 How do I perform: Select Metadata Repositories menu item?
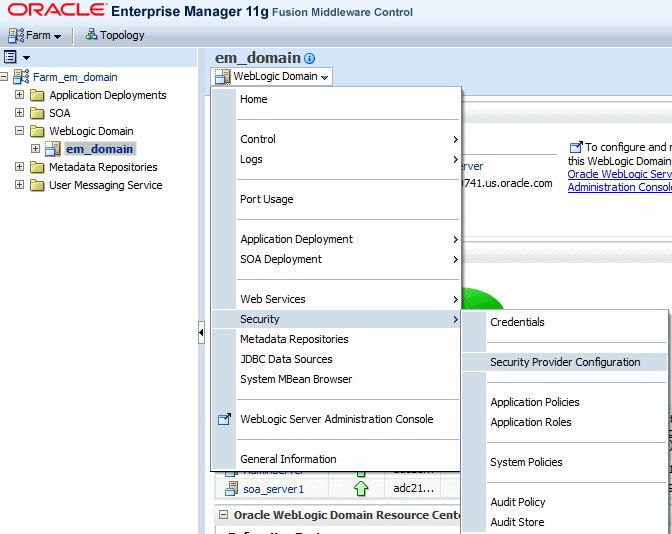[x=336, y=339]
